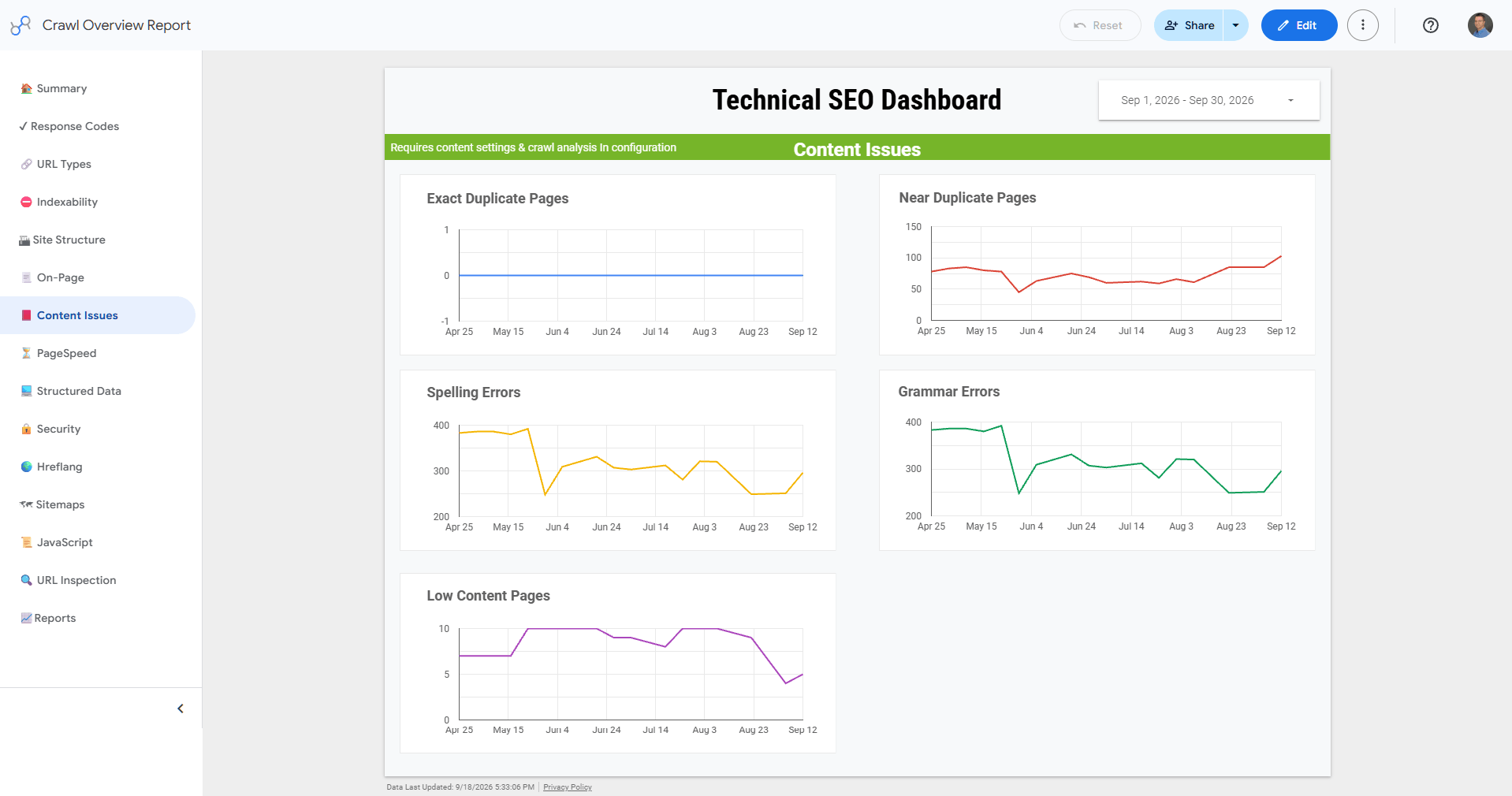Click the Reset button
This screenshot has width=1512, height=796.
(1100, 25)
